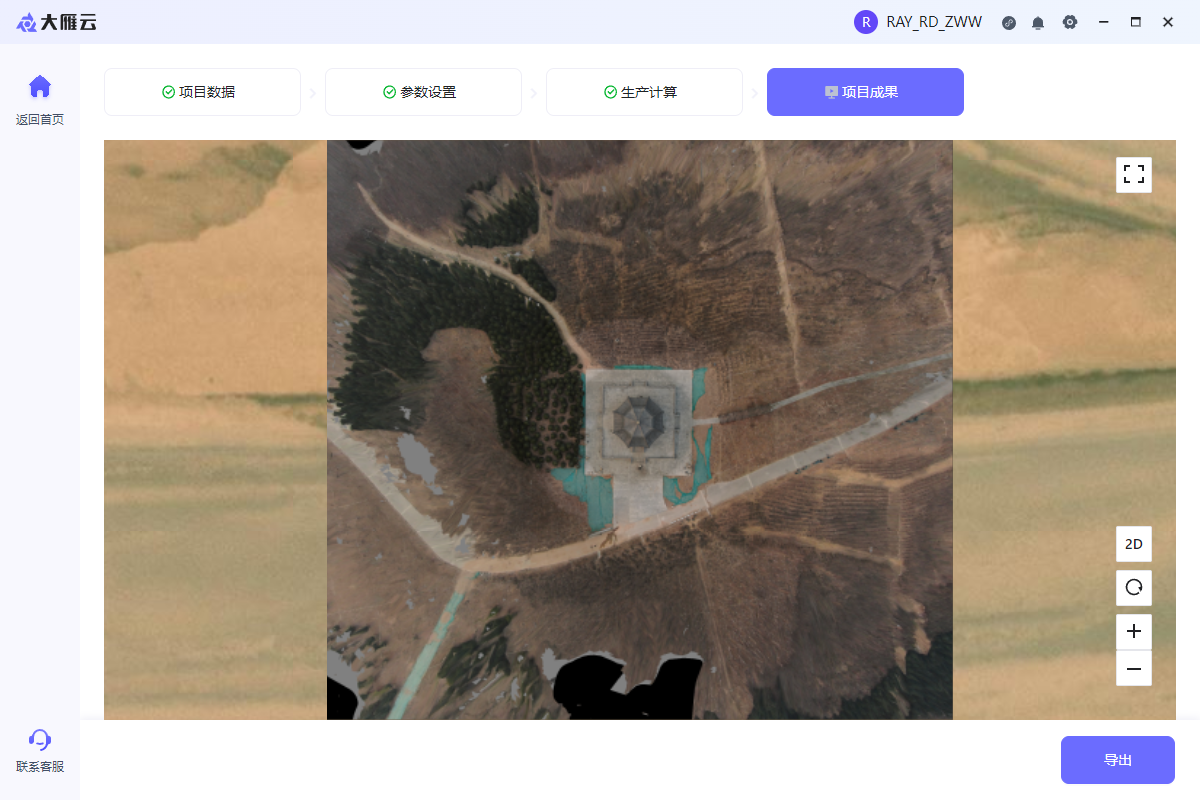Select the 项目成果 step
1200x800 pixels.
[865, 92]
